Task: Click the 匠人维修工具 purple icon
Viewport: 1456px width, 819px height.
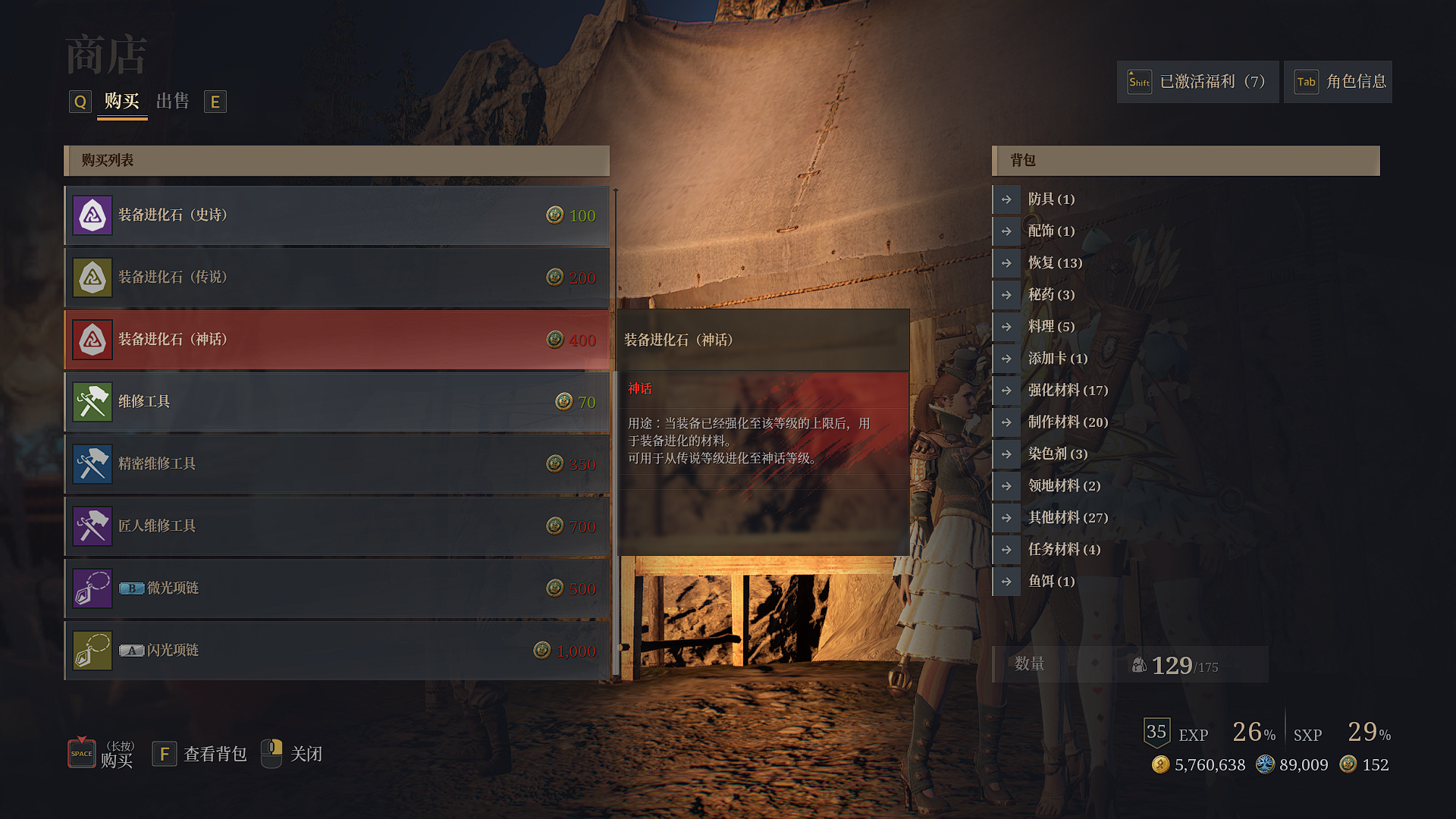Action: click(93, 526)
